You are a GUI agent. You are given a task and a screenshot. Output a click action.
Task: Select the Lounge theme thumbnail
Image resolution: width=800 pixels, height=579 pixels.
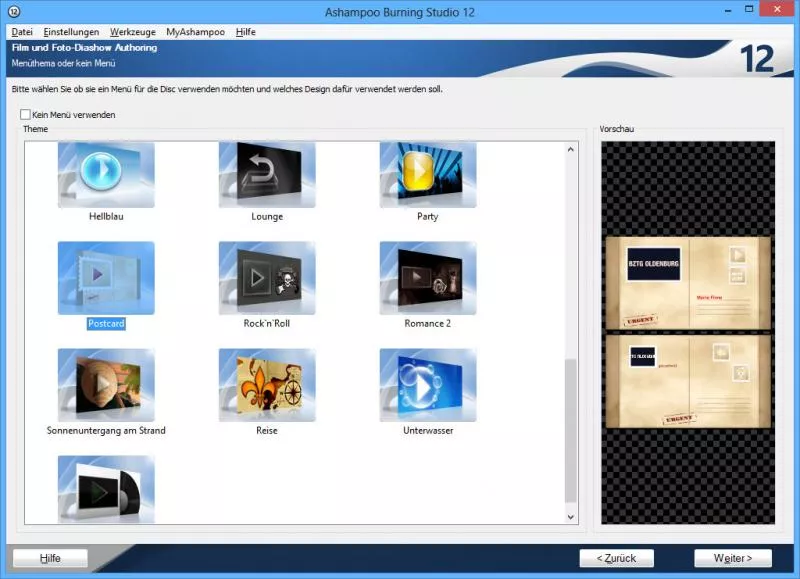pos(267,174)
